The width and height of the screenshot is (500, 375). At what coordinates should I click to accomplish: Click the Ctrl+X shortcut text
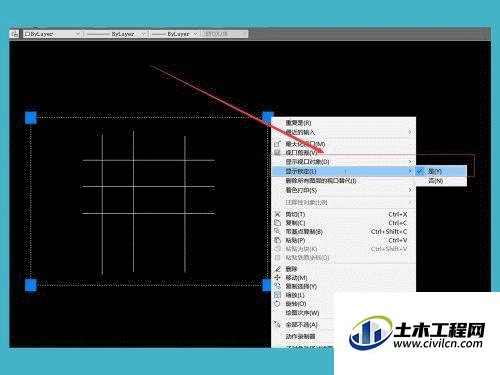[398, 214]
